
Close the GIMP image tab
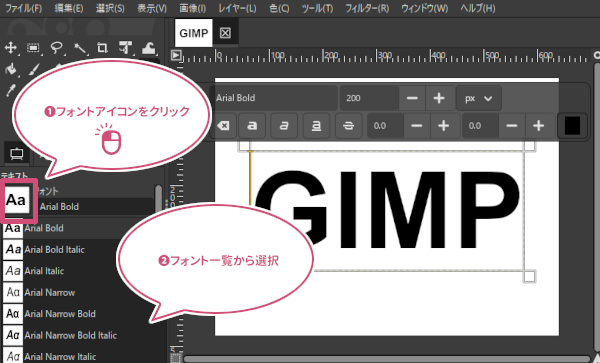[x=225, y=33]
